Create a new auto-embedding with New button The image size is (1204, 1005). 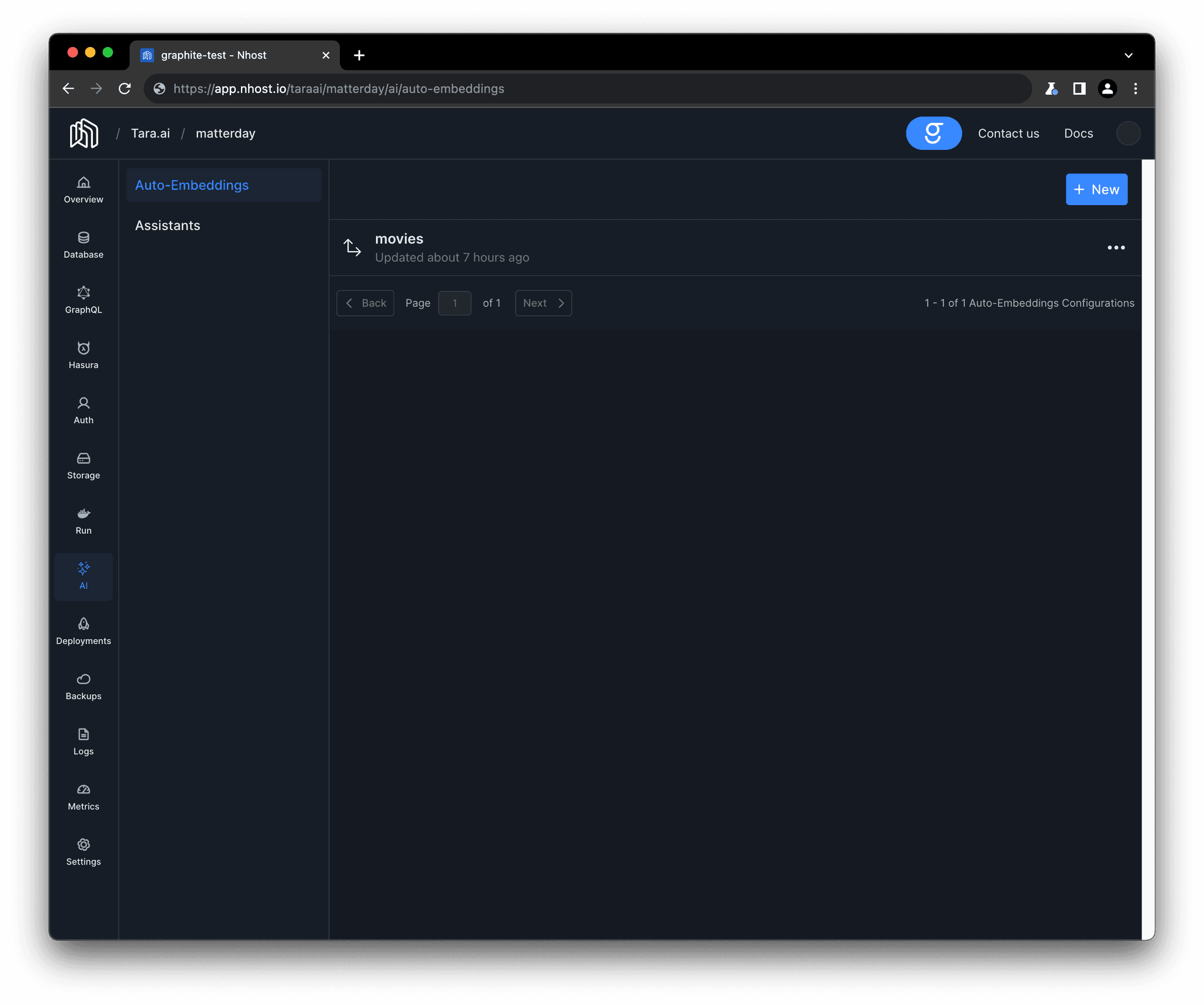tap(1096, 189)
